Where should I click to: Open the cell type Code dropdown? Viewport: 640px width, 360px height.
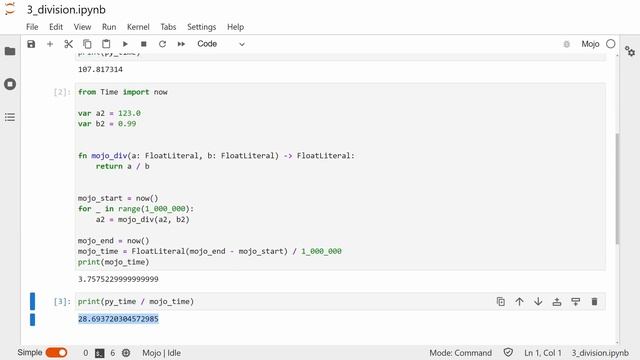(x=221, y=44)
